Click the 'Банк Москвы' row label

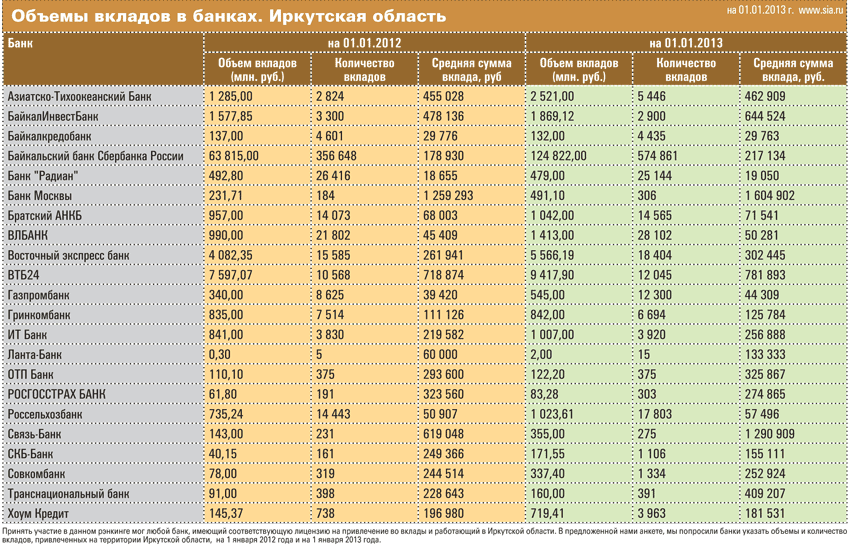click(x=42, y=196)
